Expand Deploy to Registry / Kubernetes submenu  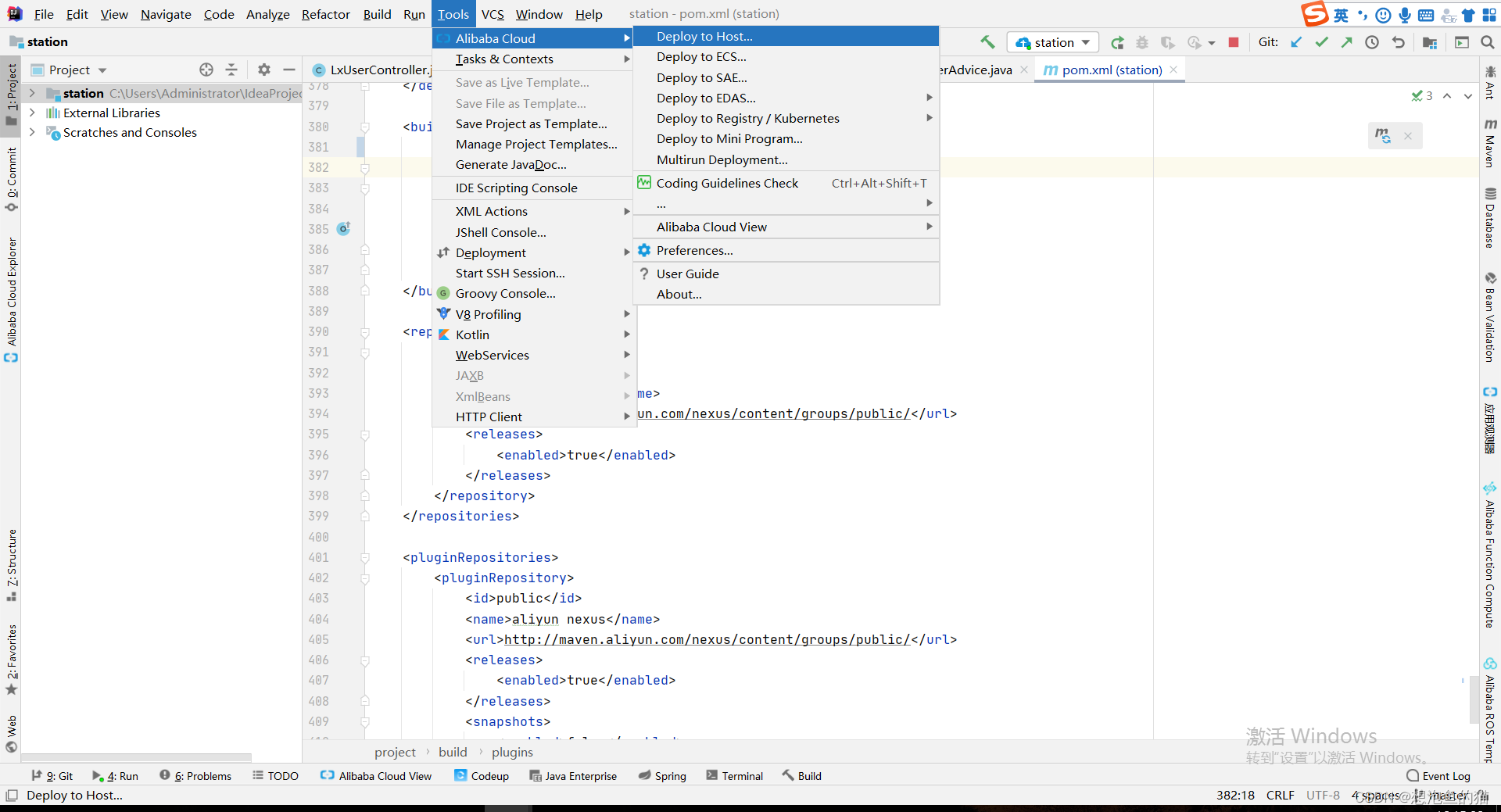(x=786, y=118)
